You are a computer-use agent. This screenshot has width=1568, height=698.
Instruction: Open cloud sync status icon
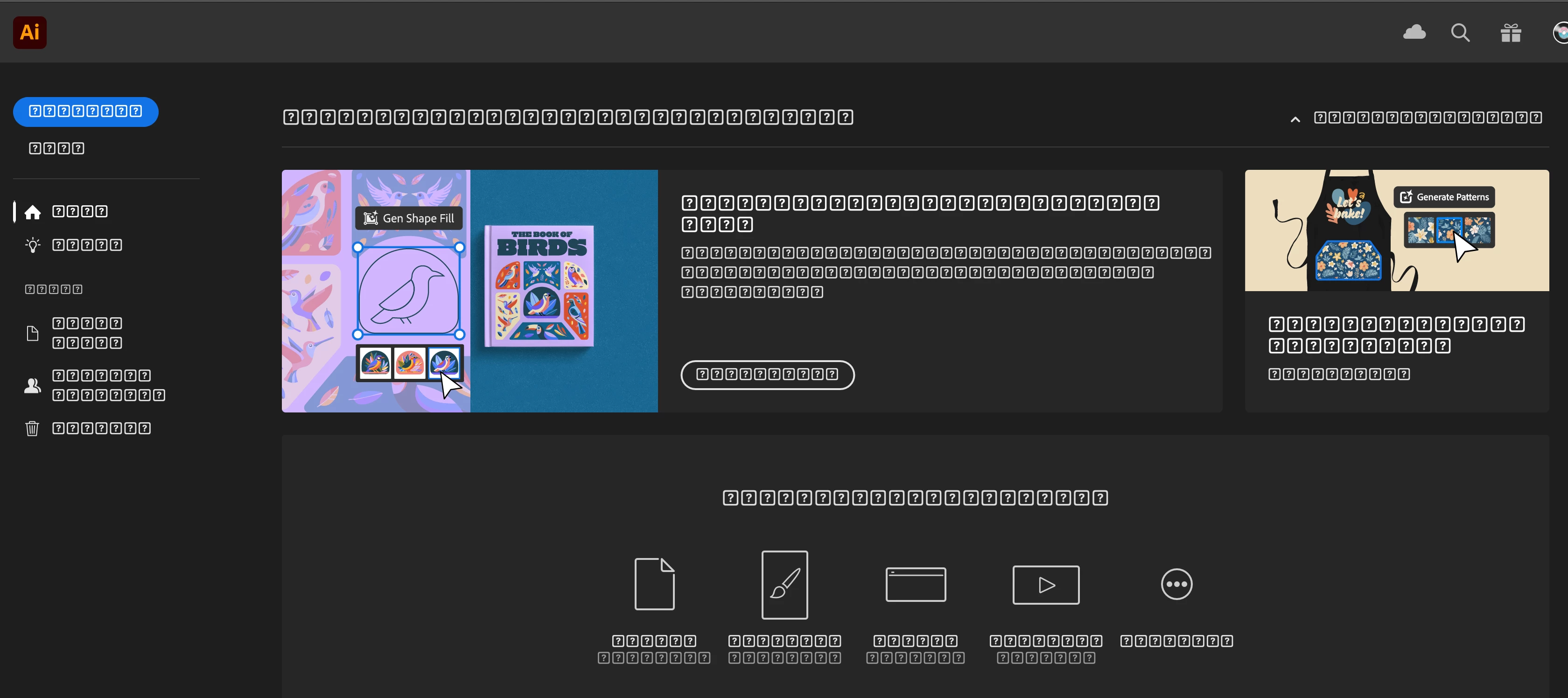[1414, 32]
